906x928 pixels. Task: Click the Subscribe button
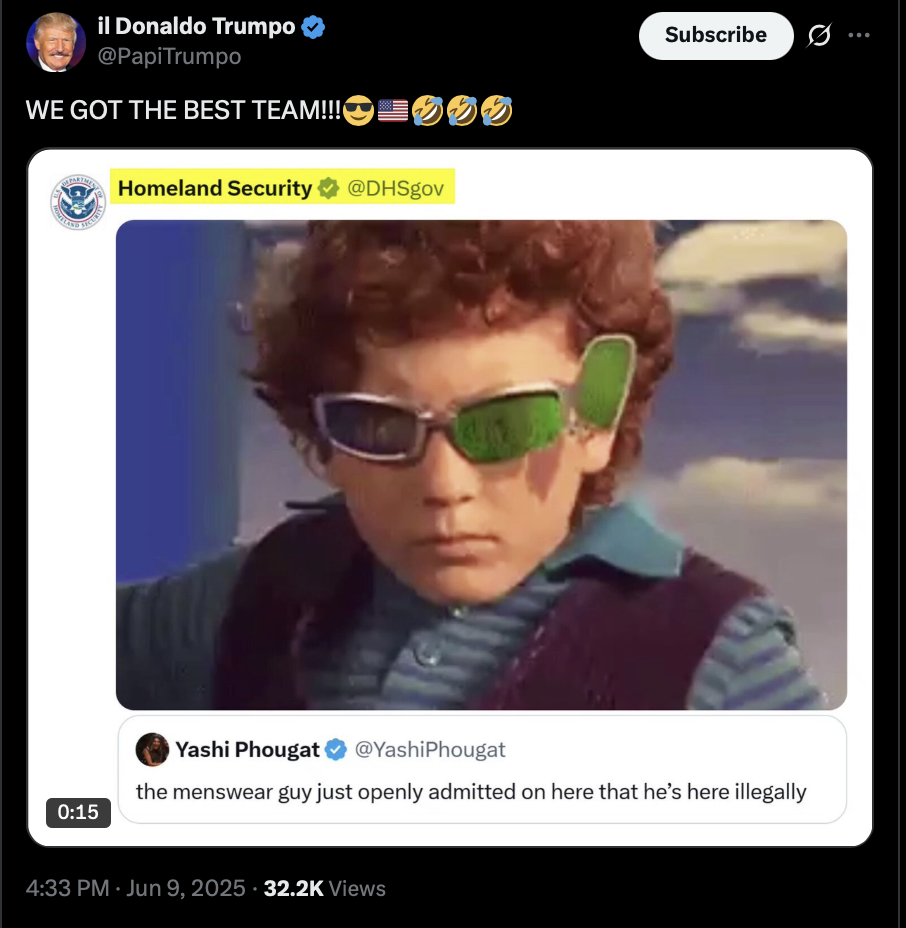coord(715,36)
